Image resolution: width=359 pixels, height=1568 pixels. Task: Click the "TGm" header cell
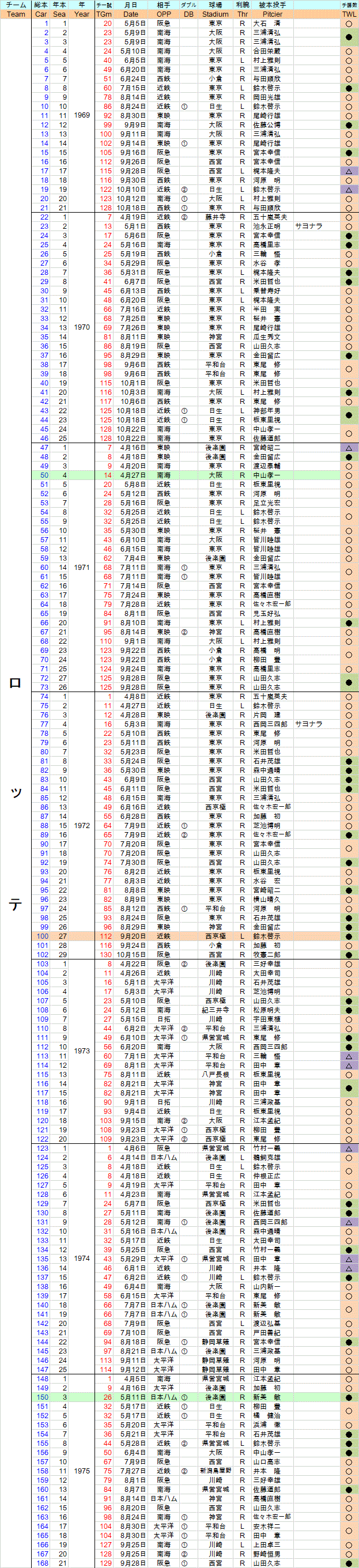104,14
